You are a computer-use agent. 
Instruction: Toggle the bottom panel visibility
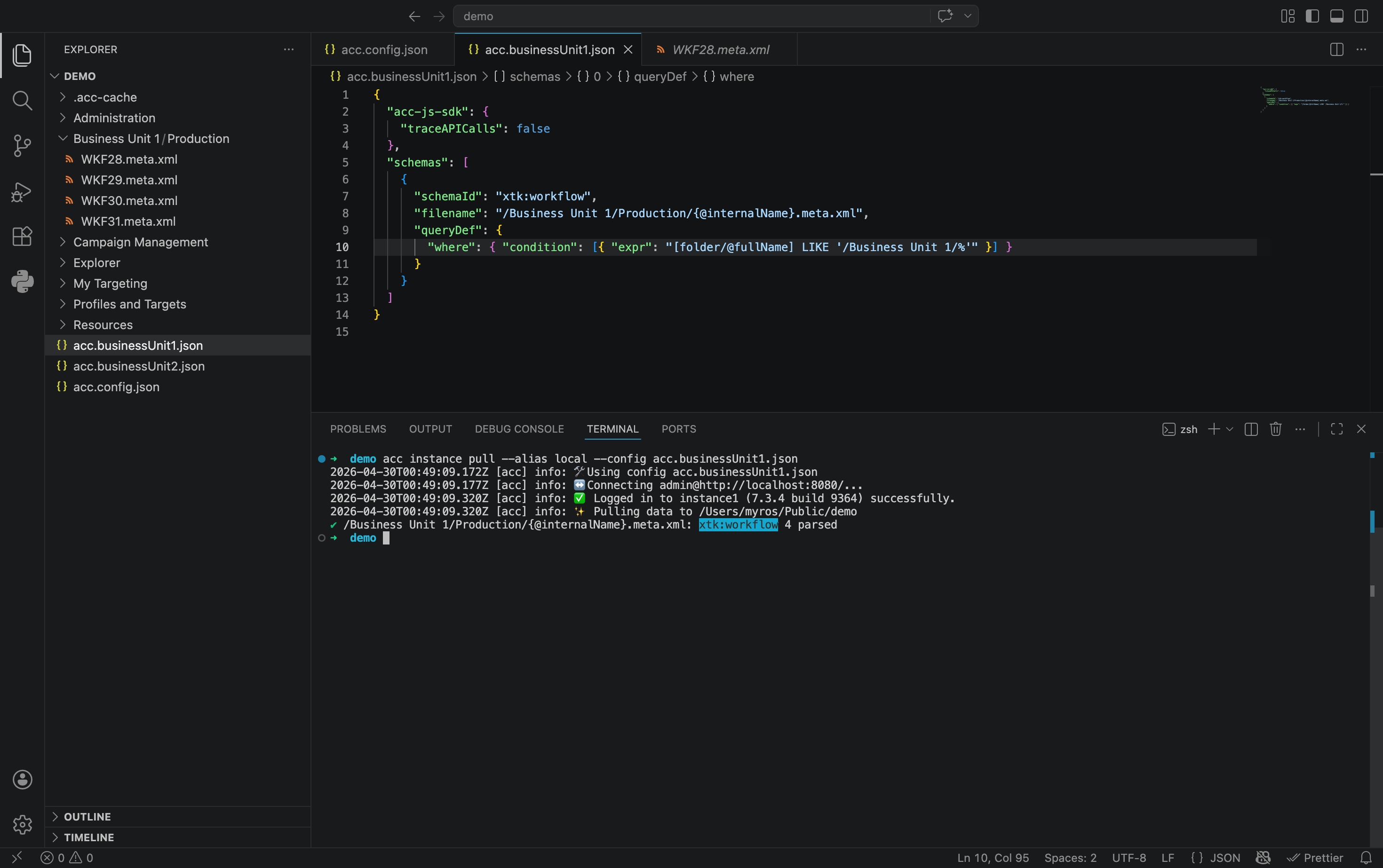pos(1336,16)
